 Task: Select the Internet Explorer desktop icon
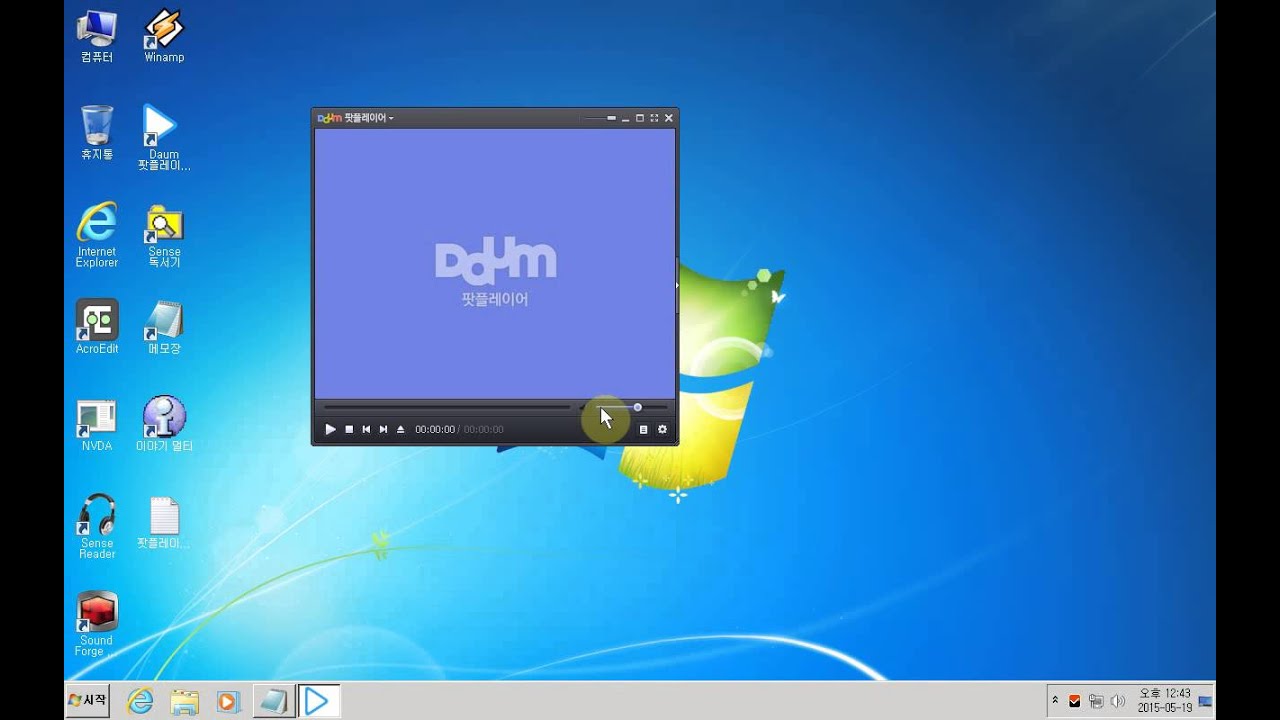pyautogui.click(x=97, y=235)
